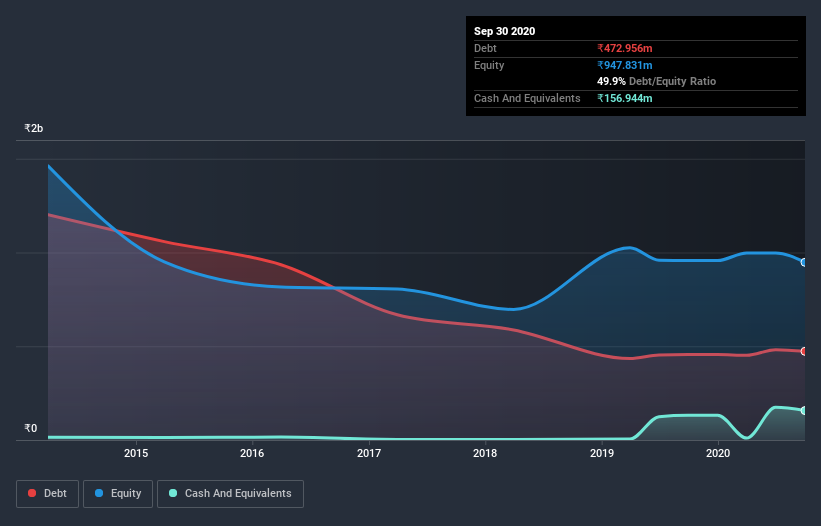Click the ₹472.956m debt value
Viewport: 821px width, 526px height.
625,48
